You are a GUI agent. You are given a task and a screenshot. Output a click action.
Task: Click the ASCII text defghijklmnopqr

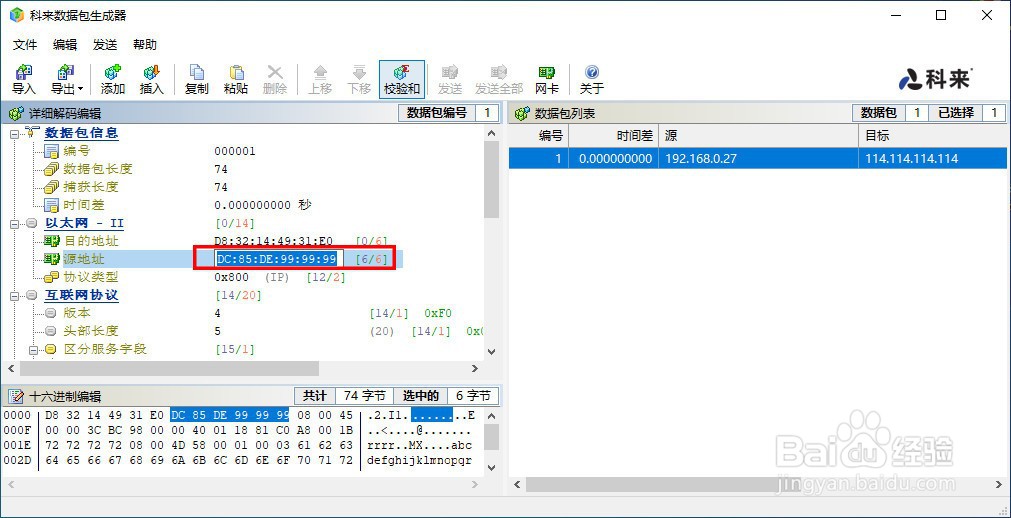click(420, 461)
